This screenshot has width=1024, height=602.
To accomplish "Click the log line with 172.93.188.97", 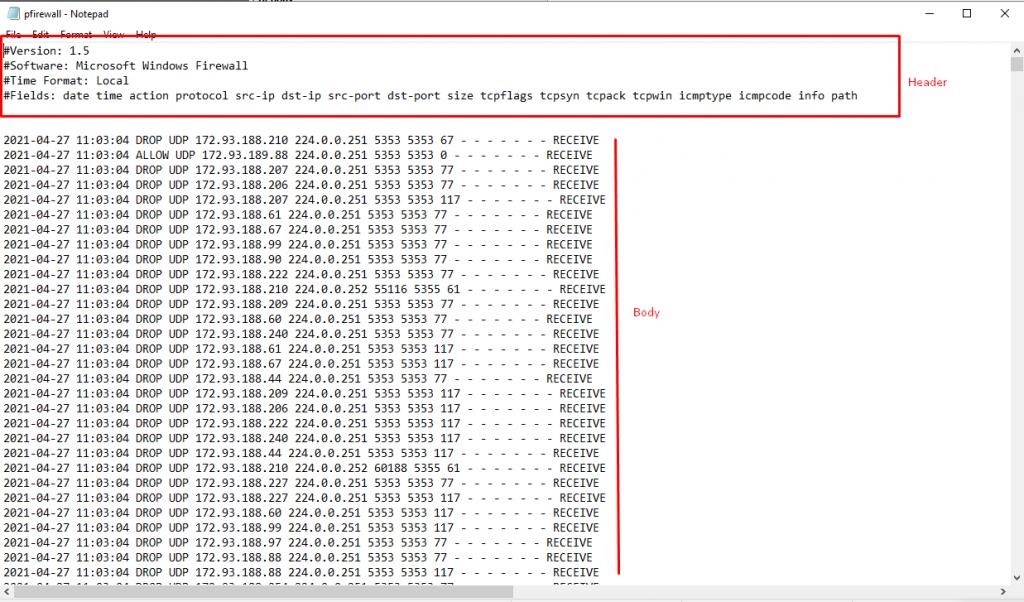I will pos(298,543).
